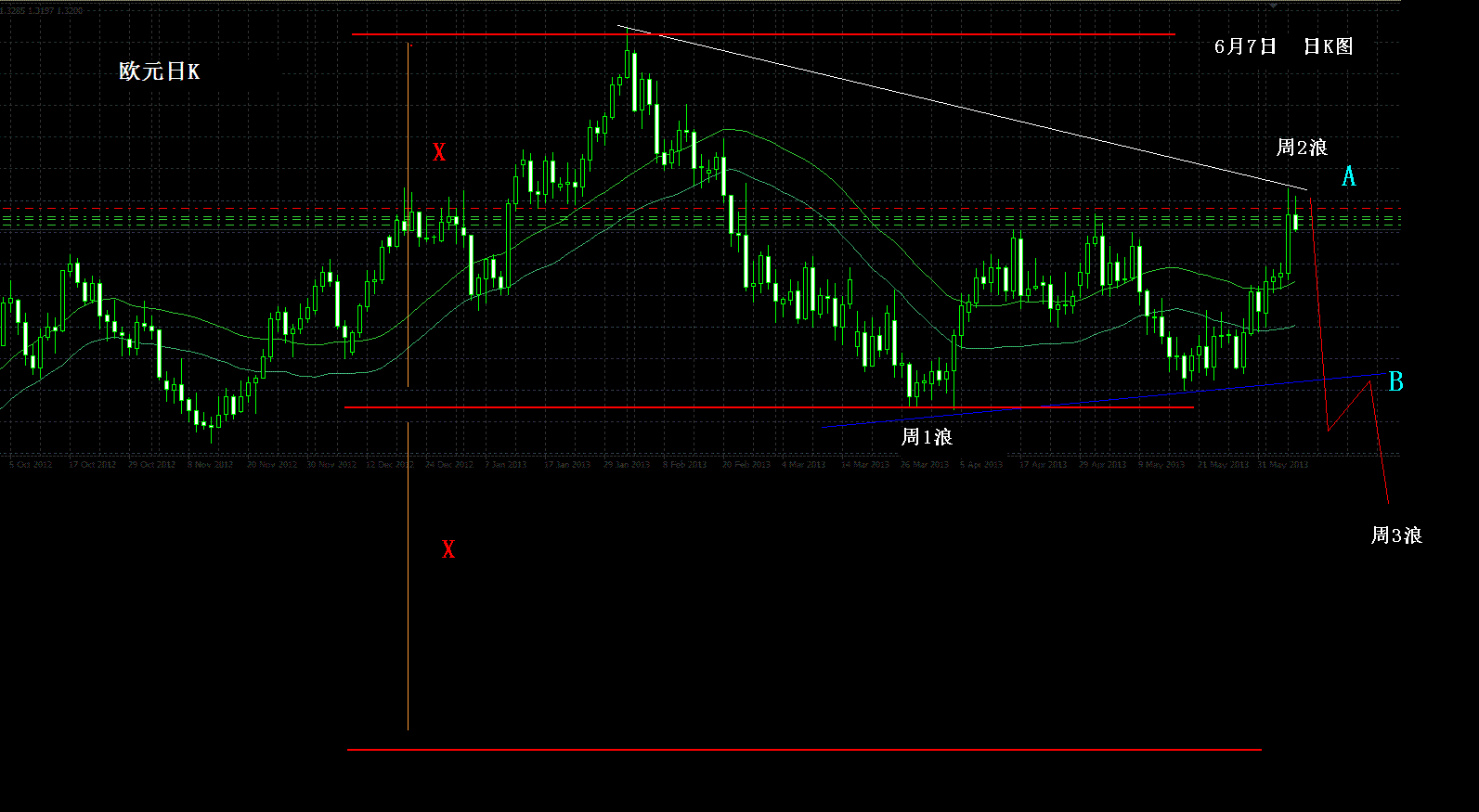Viewport: 1479px width, 812px height.
Task: Select the 8 Nov 2012 axis date
Action: click(x=210, y=464)
